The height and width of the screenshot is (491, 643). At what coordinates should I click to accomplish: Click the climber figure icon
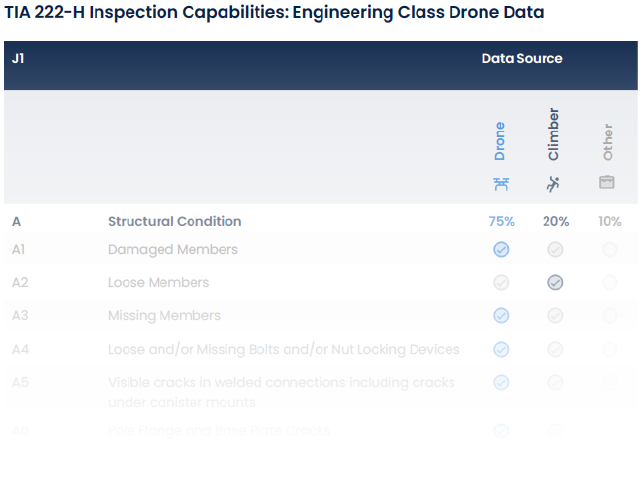(x=554, y=183)
